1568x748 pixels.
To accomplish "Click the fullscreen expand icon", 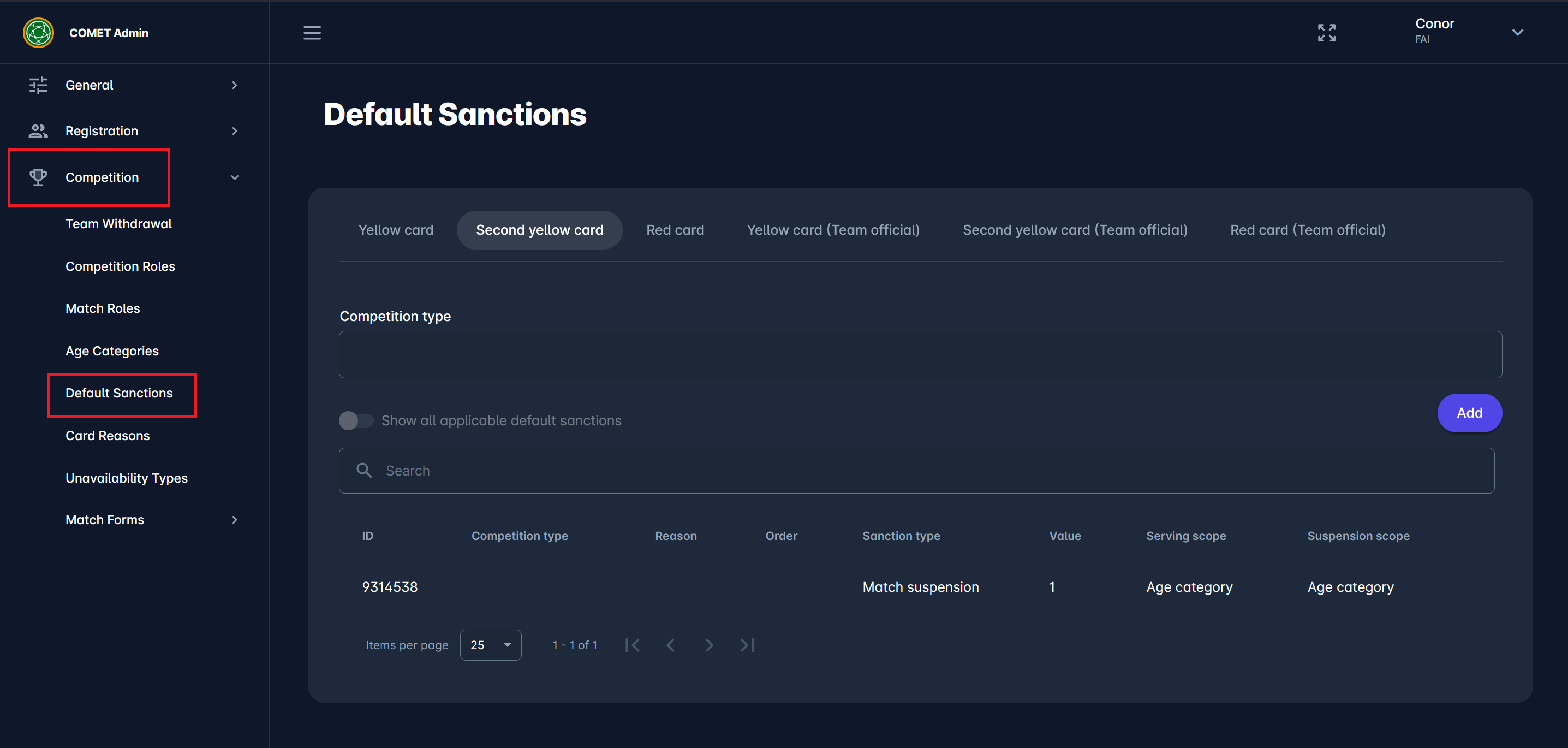I will pyautogui.click(x=1326, y=33).
